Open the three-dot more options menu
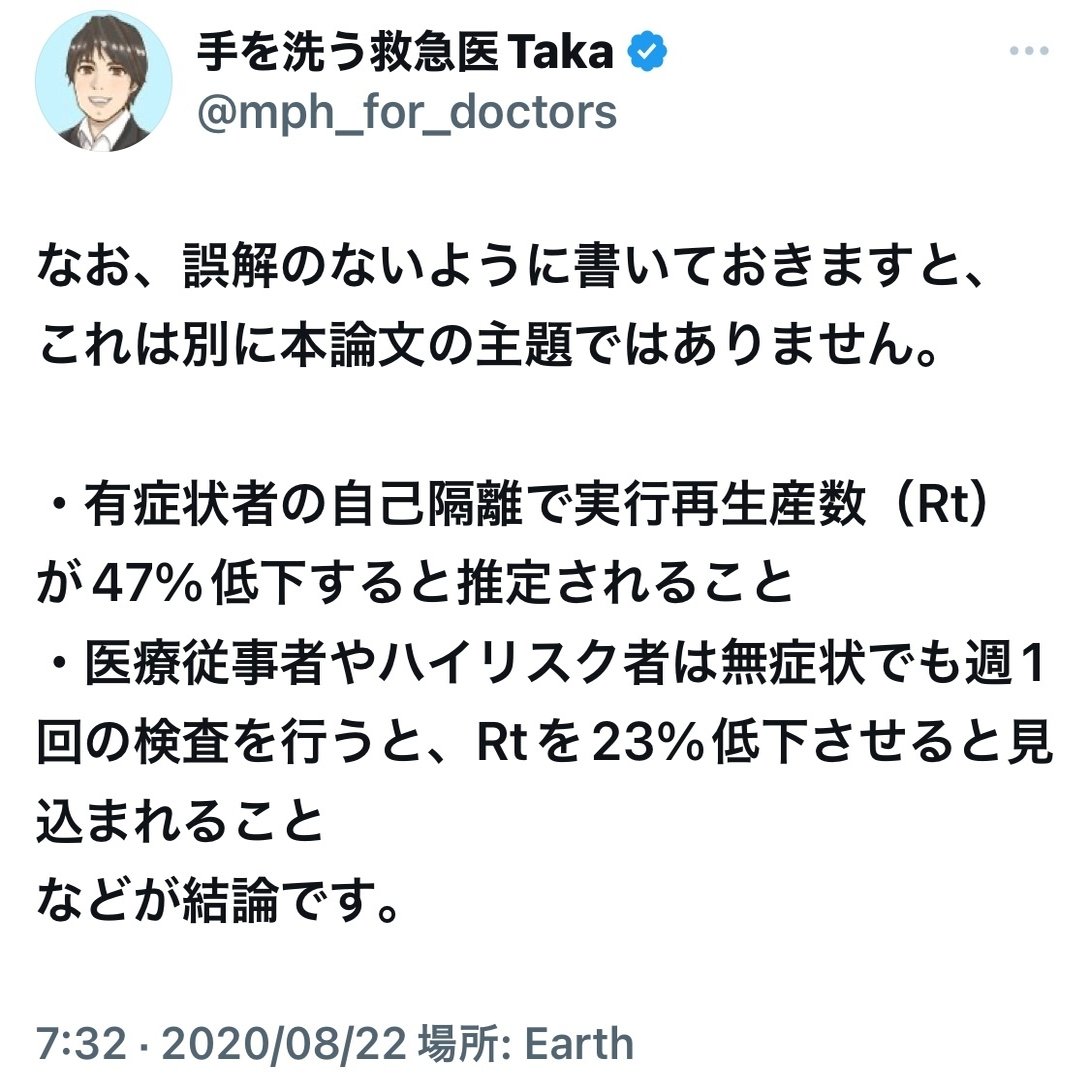This screenshot has height=1090, width=1090. click(1029, 51)
